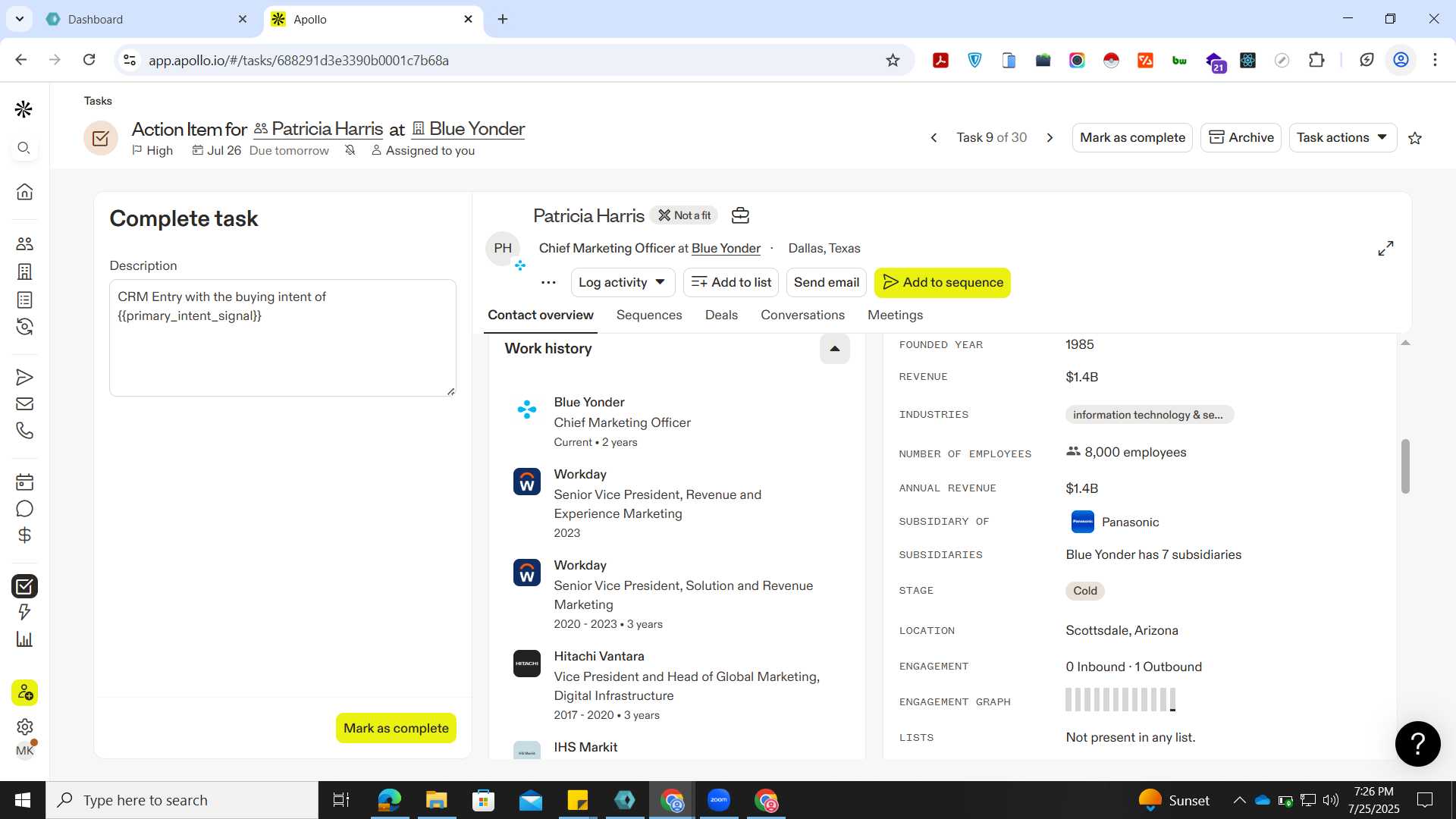Open Emails envelope icon in sidebar
The image size is (1456, 819).
pyautogui.click(x=24, y=404)
